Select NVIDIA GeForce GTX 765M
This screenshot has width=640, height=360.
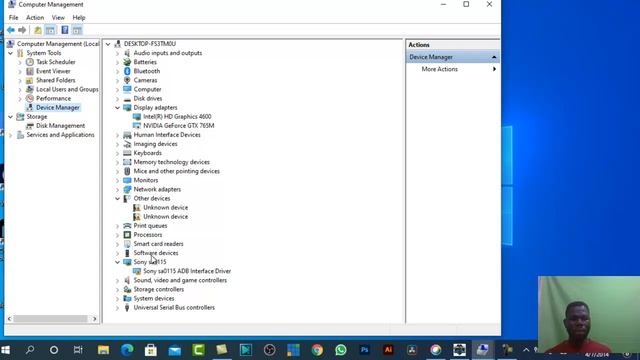tap(179, 126)
